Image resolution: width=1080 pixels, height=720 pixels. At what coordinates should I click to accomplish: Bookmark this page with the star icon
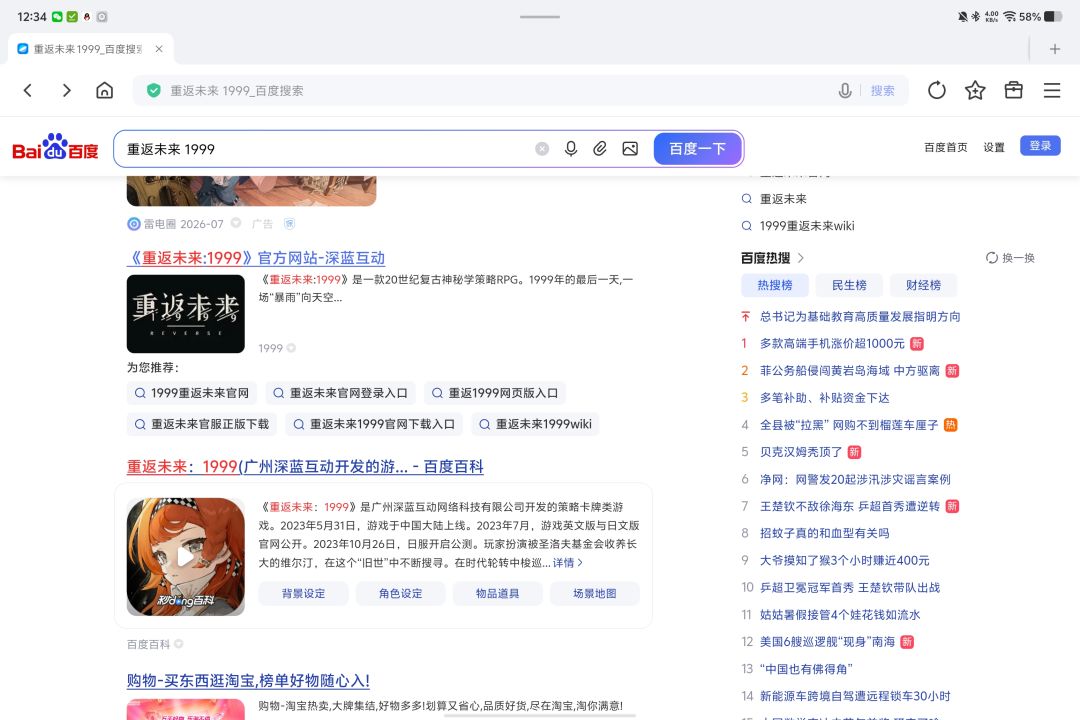click(x=975, y=90)
